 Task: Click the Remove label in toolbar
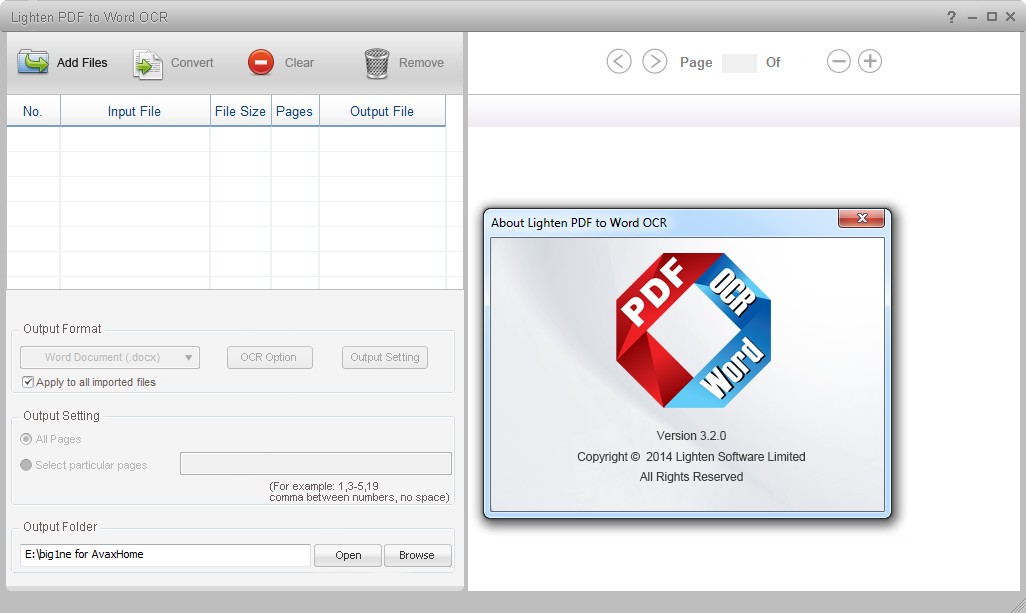[421, 63]
